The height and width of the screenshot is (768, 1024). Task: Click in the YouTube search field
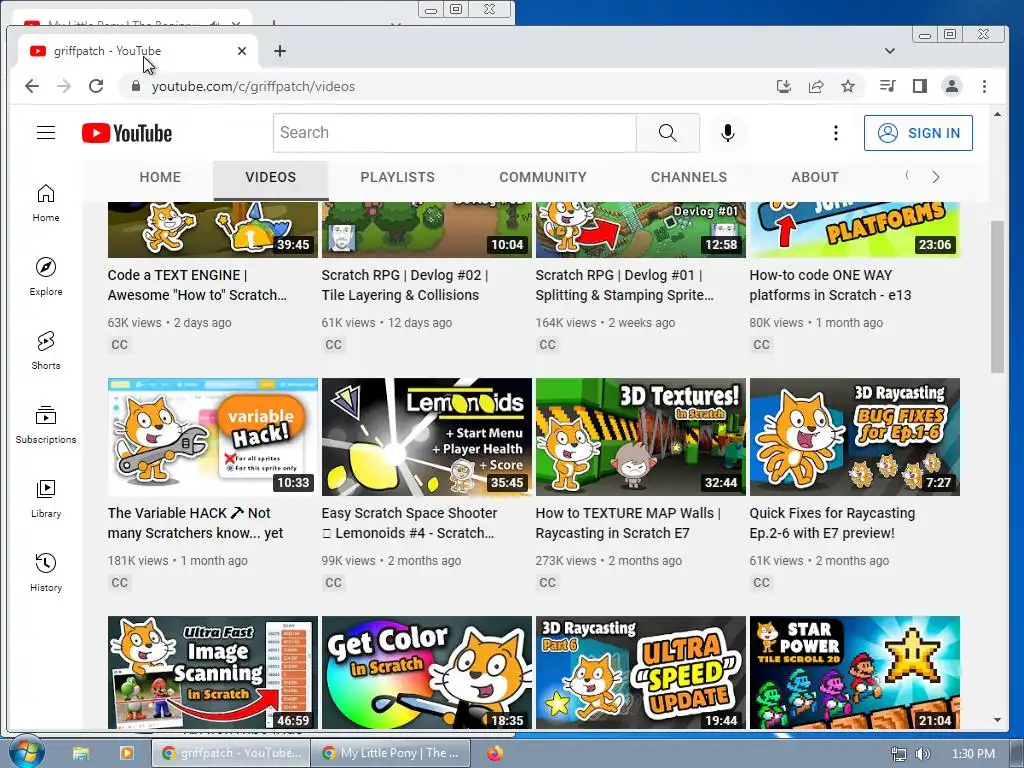455,133
